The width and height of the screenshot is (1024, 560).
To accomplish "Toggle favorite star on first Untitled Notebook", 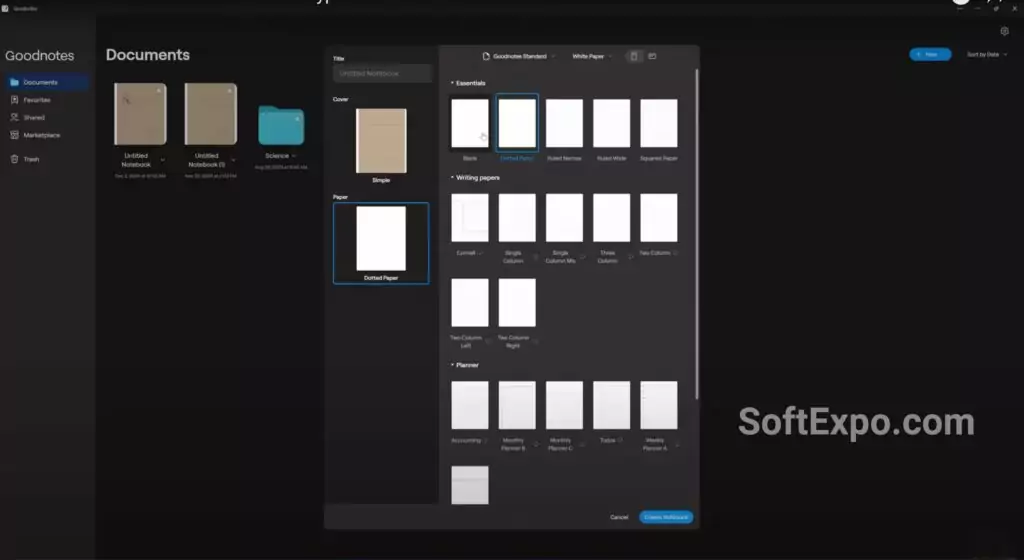I will [x=159, y=90].
